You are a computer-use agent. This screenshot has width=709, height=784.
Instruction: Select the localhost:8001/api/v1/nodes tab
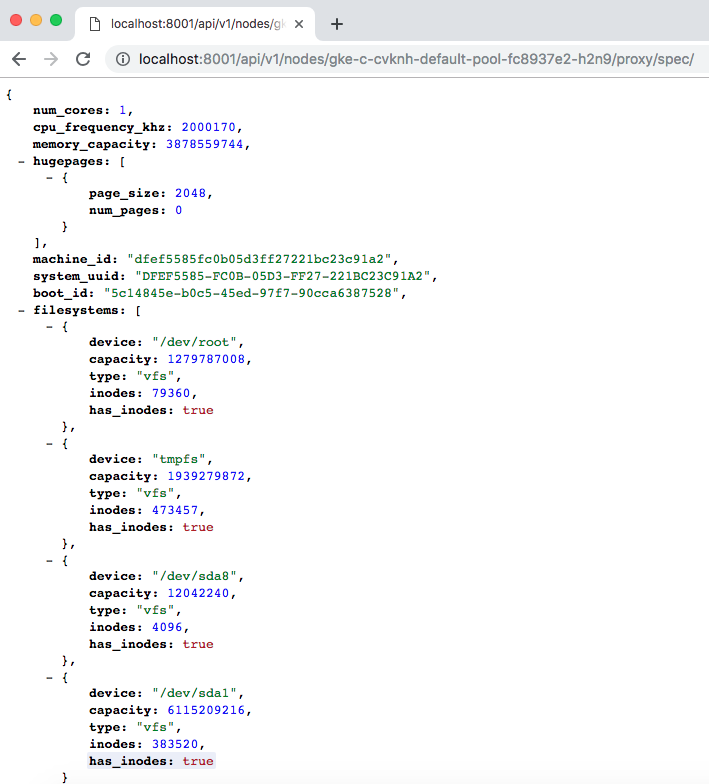(x=195, y=24)
